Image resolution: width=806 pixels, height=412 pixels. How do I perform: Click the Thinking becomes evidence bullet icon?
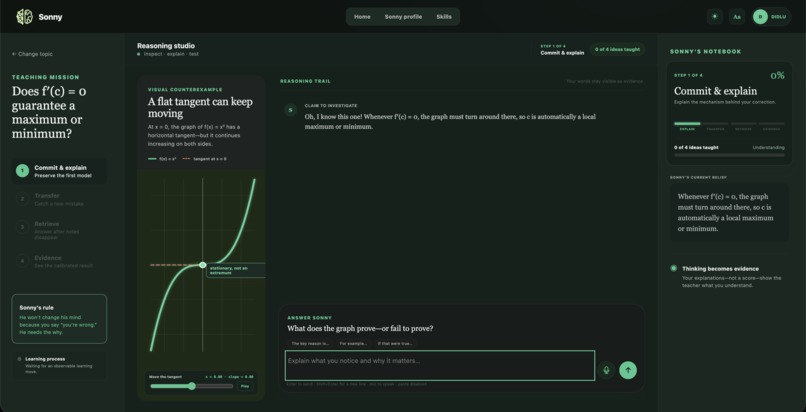[673, 268]
